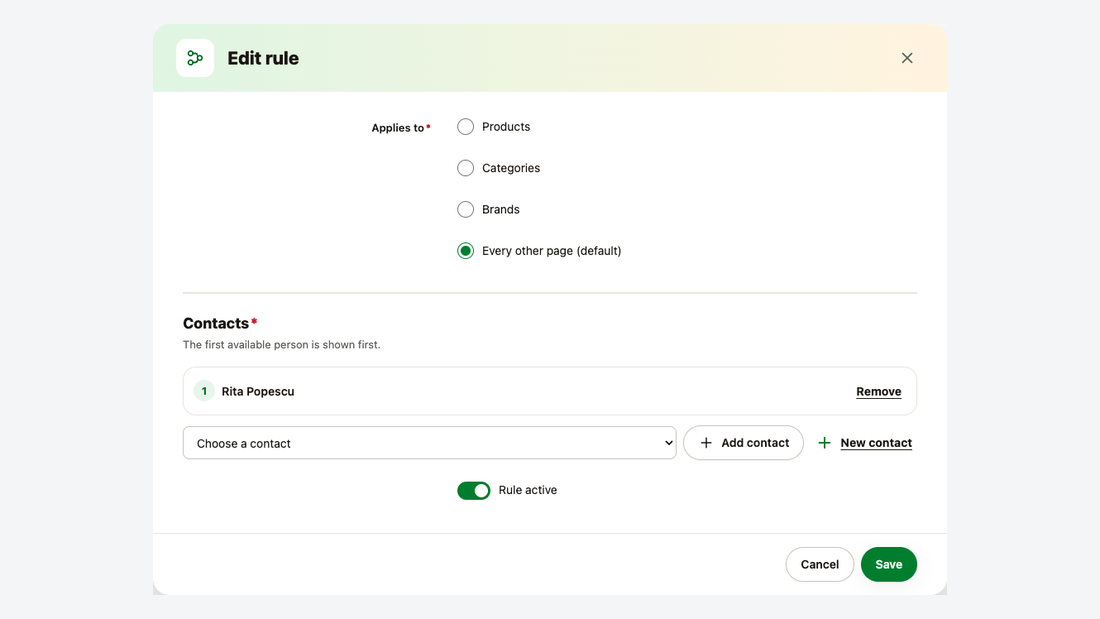The height and width of the screenshot is (619, 1100).
Task: Toggle the Rule active switch
Action: click(474, 490)
